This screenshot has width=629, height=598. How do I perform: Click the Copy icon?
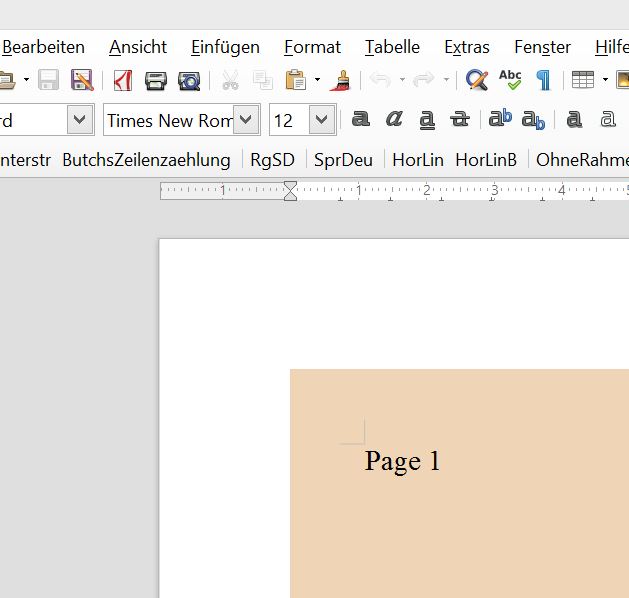pos(263,80)
